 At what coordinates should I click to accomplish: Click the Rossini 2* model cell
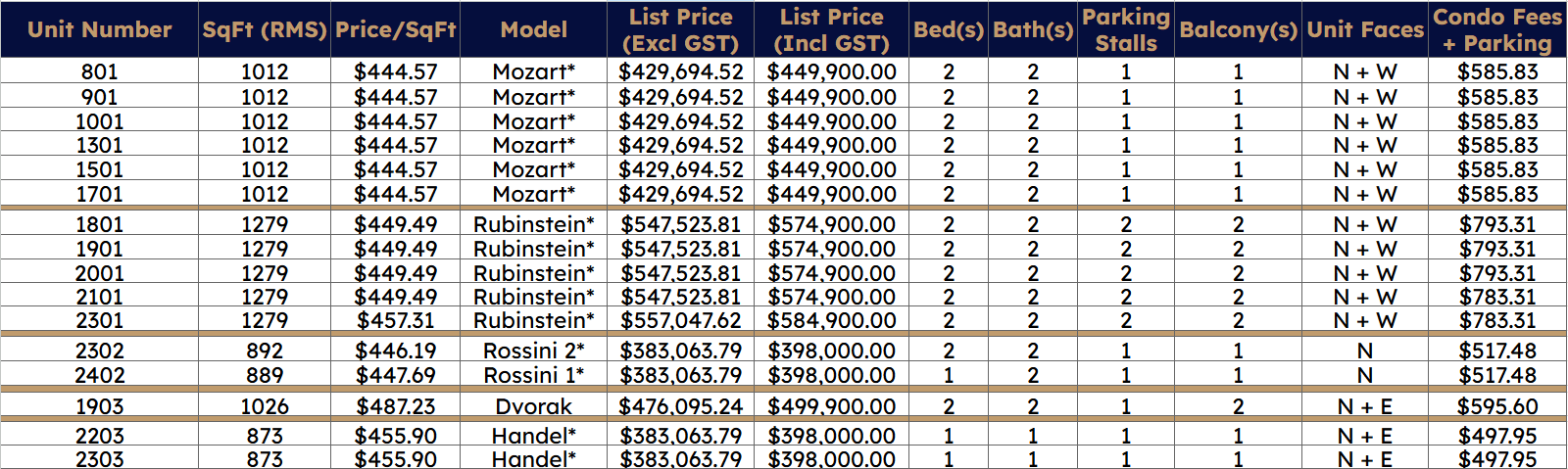534,351
